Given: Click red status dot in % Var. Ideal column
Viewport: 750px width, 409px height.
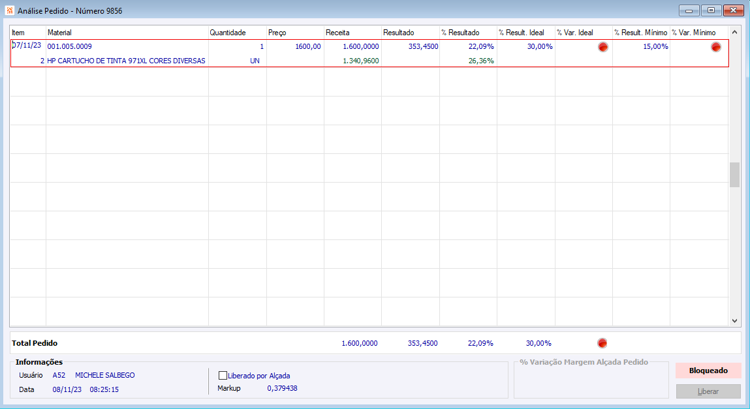Looking at the screenshot, I should tap(603, 47).
